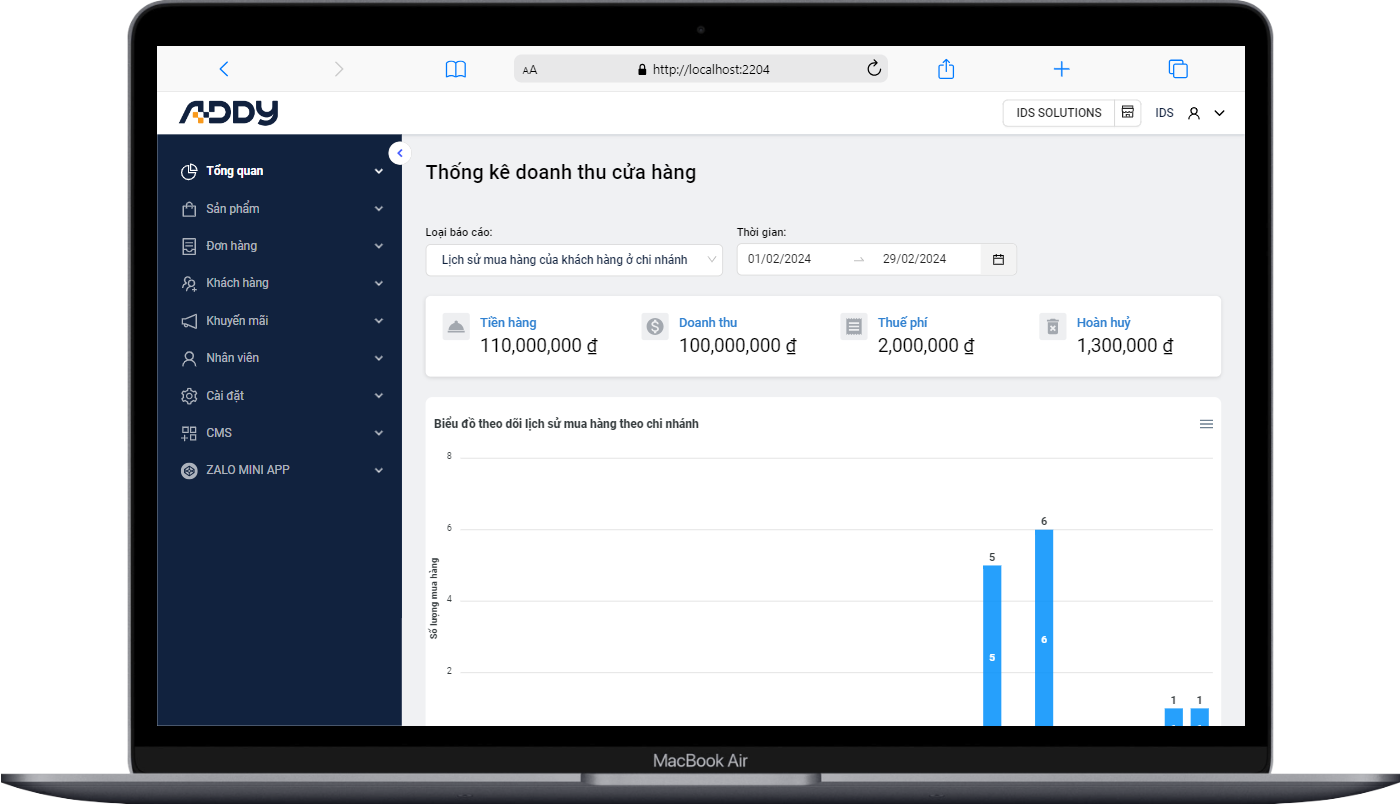Open the report type dropdown
The width and height of the screenshot is (1400, 804).
coord(574,259)
